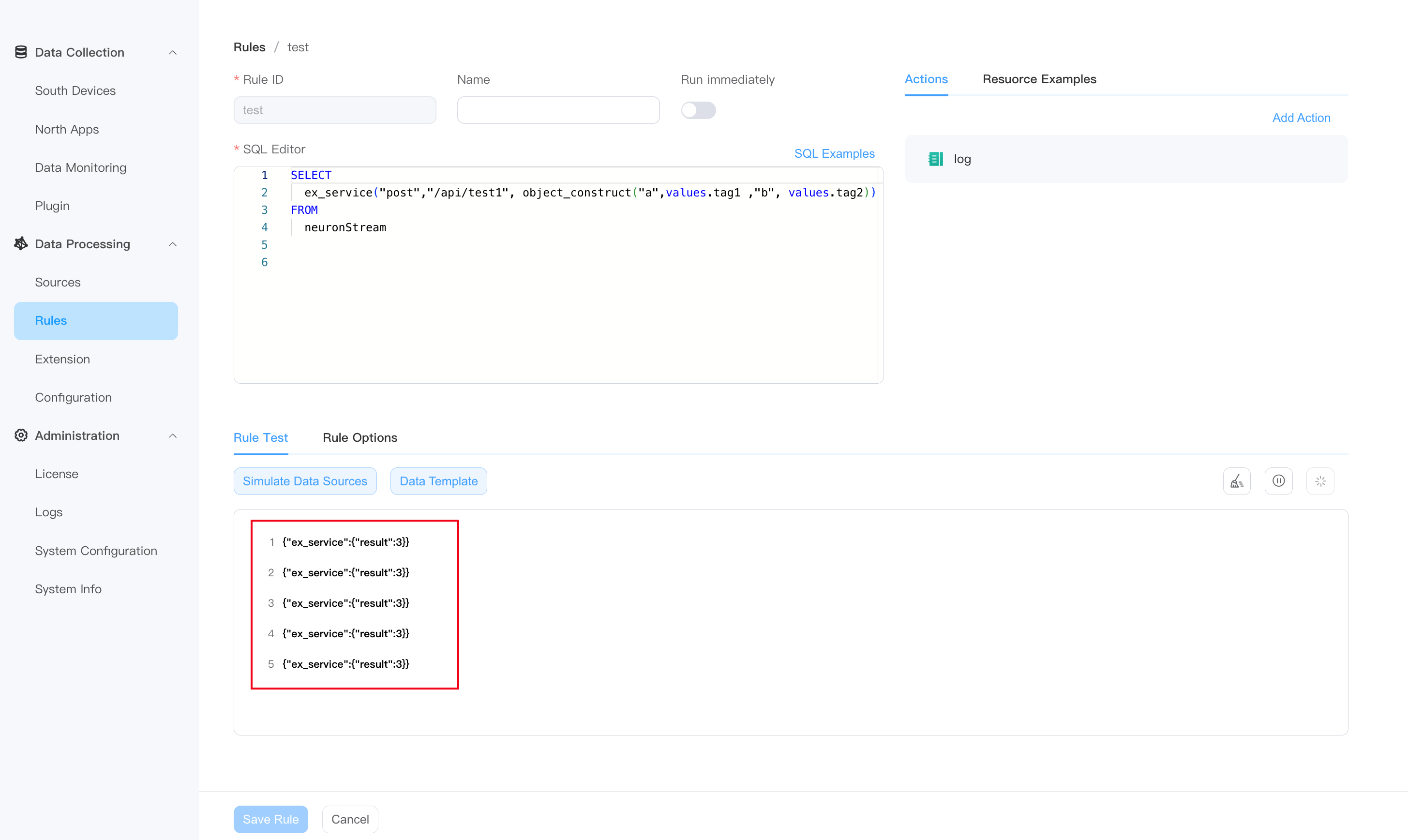Collapse the Administration menu chevron
Viewport: 1408px width, 840px height.
click(x=173, y=435)
